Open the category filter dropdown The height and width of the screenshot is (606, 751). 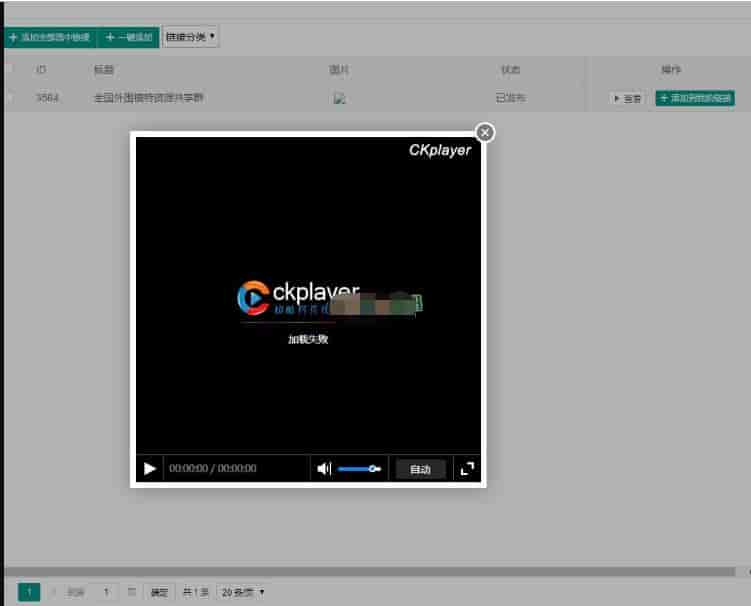point(190,37)
